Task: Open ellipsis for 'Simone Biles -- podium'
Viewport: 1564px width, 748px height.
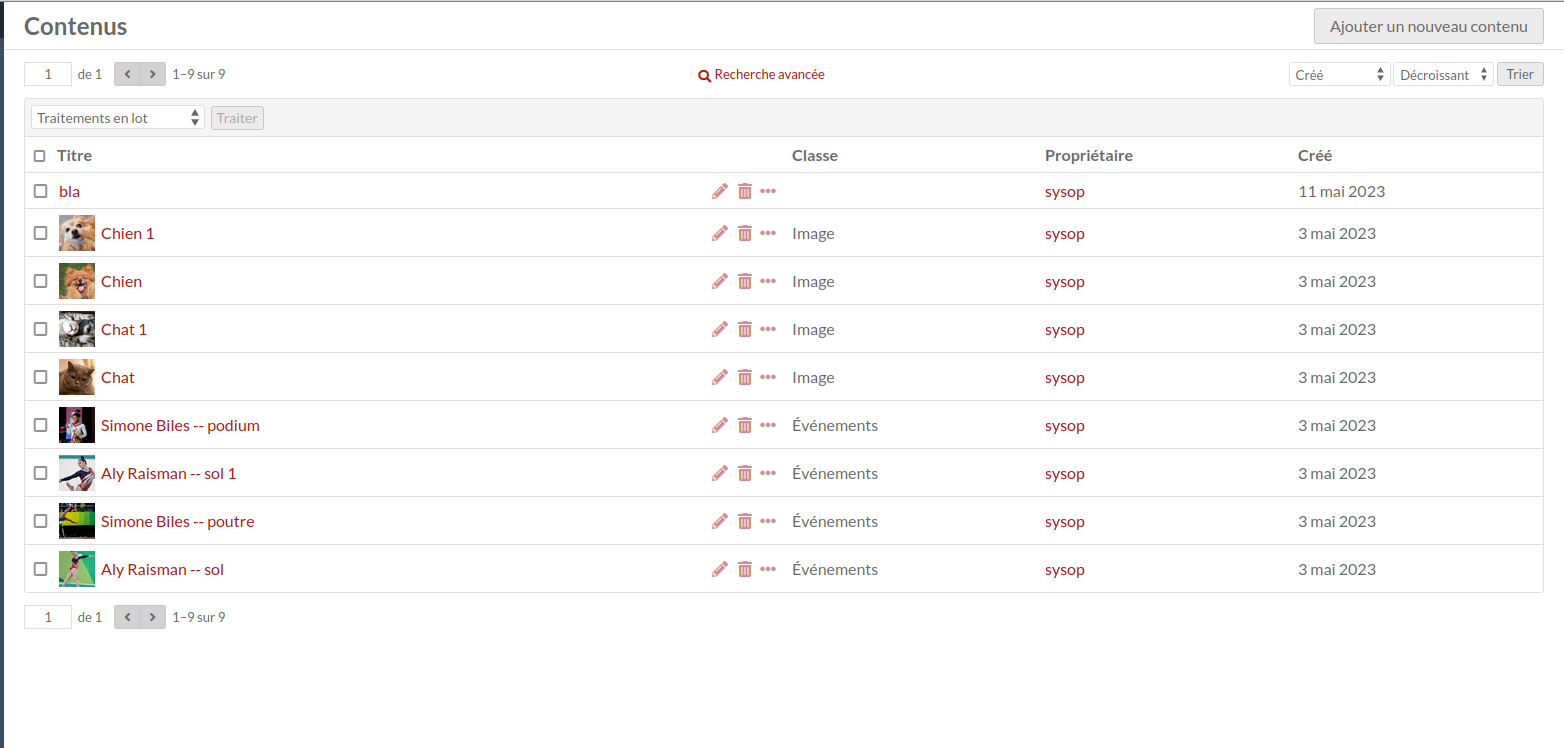Action: [768, 425]
